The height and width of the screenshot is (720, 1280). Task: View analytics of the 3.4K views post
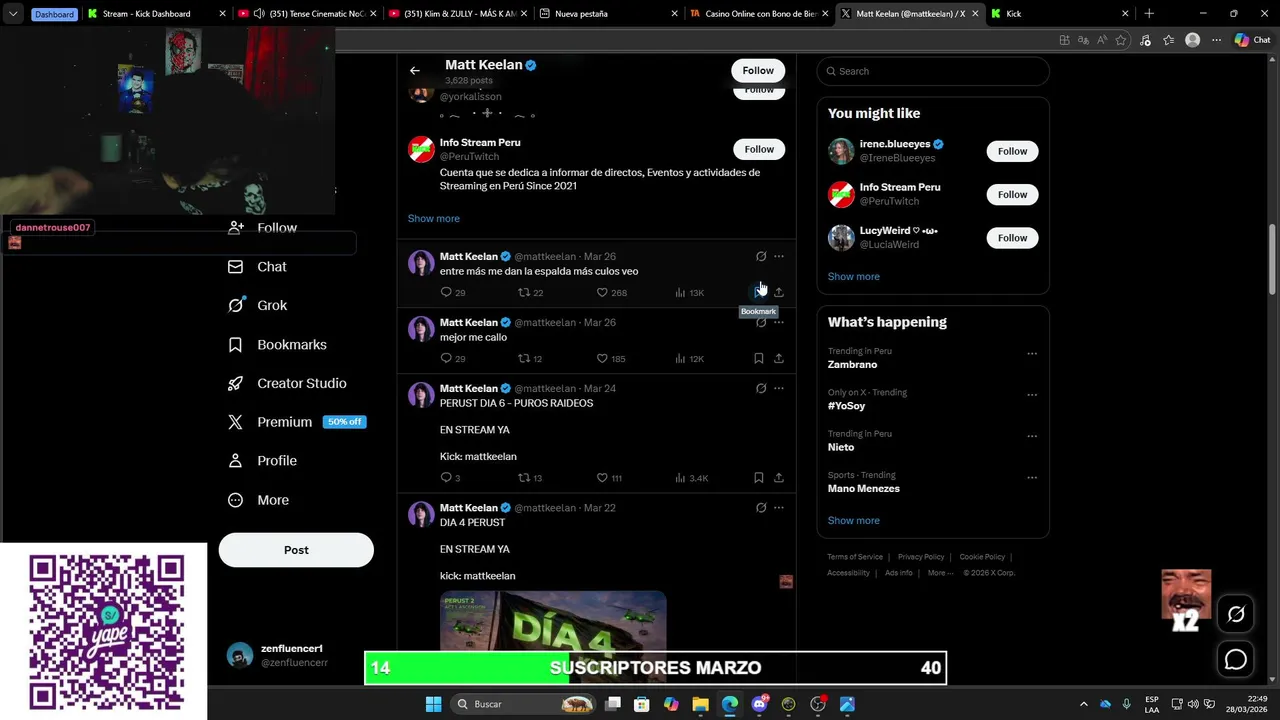coord(691,478)
